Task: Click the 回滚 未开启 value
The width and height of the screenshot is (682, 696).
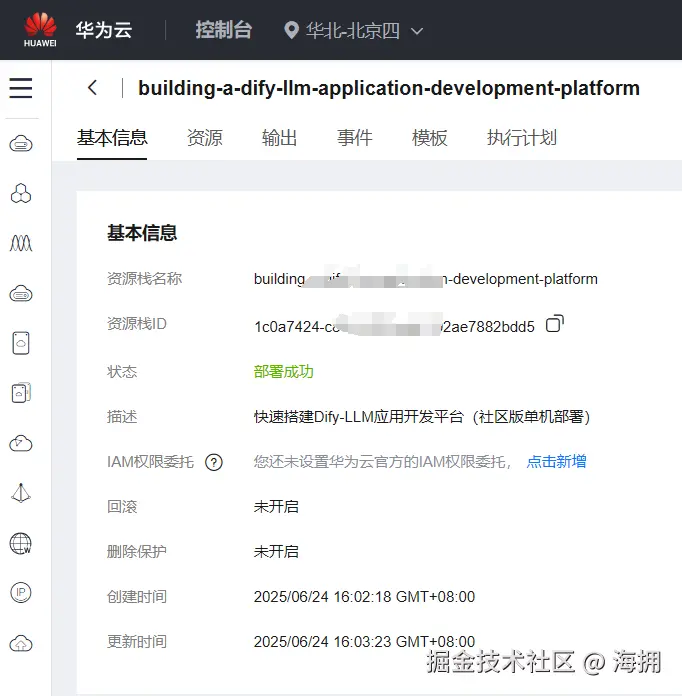Action: click(276, 506)
